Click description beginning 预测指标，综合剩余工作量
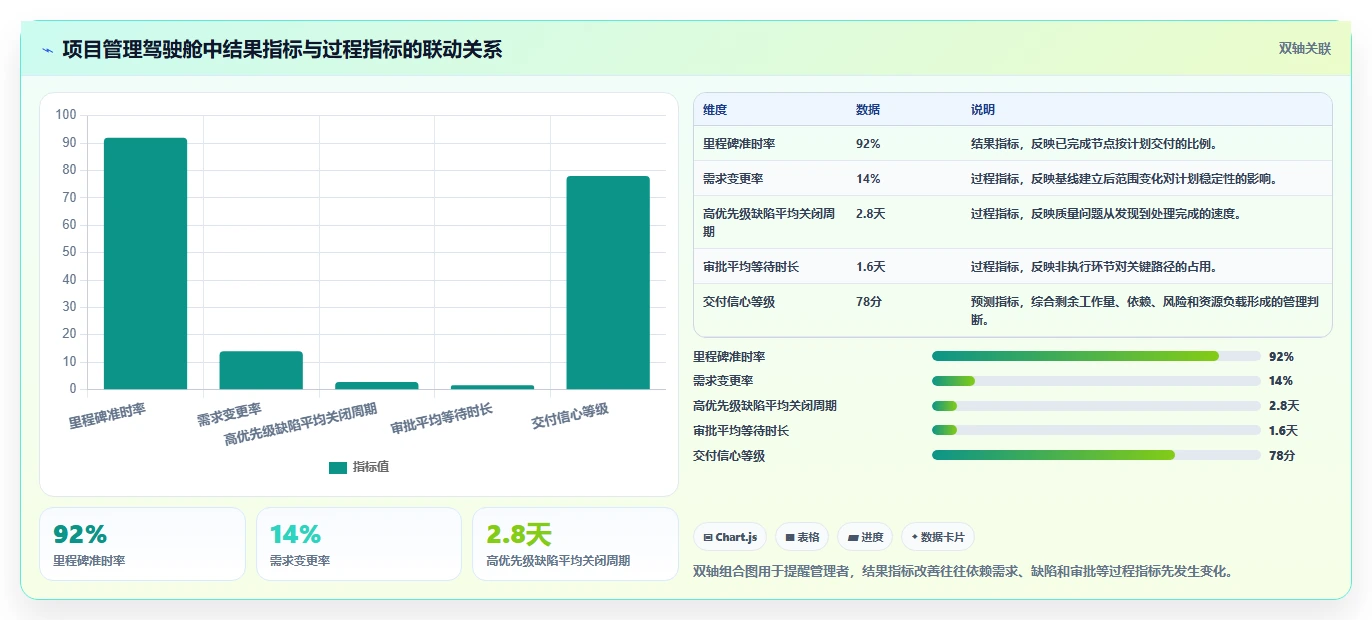This screenshot has width=1372, height=620. coord(1146,311)
